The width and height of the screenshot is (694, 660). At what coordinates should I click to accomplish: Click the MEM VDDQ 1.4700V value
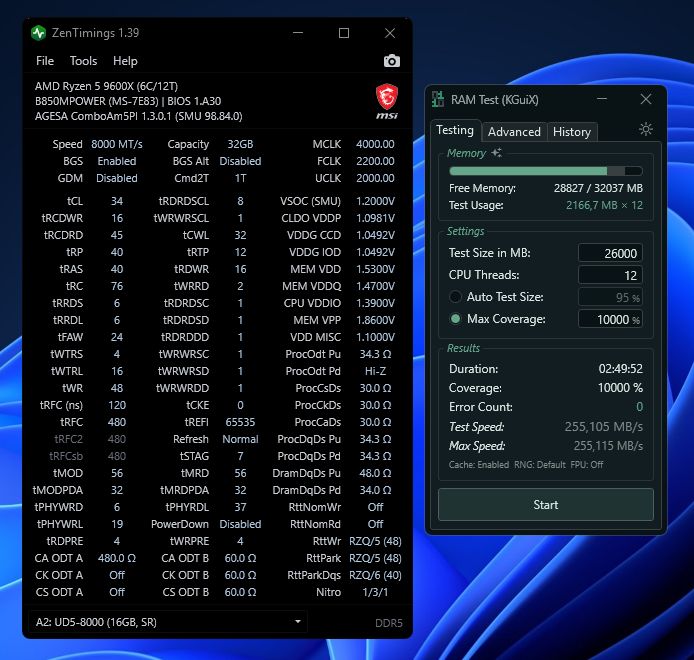(375, 286)
